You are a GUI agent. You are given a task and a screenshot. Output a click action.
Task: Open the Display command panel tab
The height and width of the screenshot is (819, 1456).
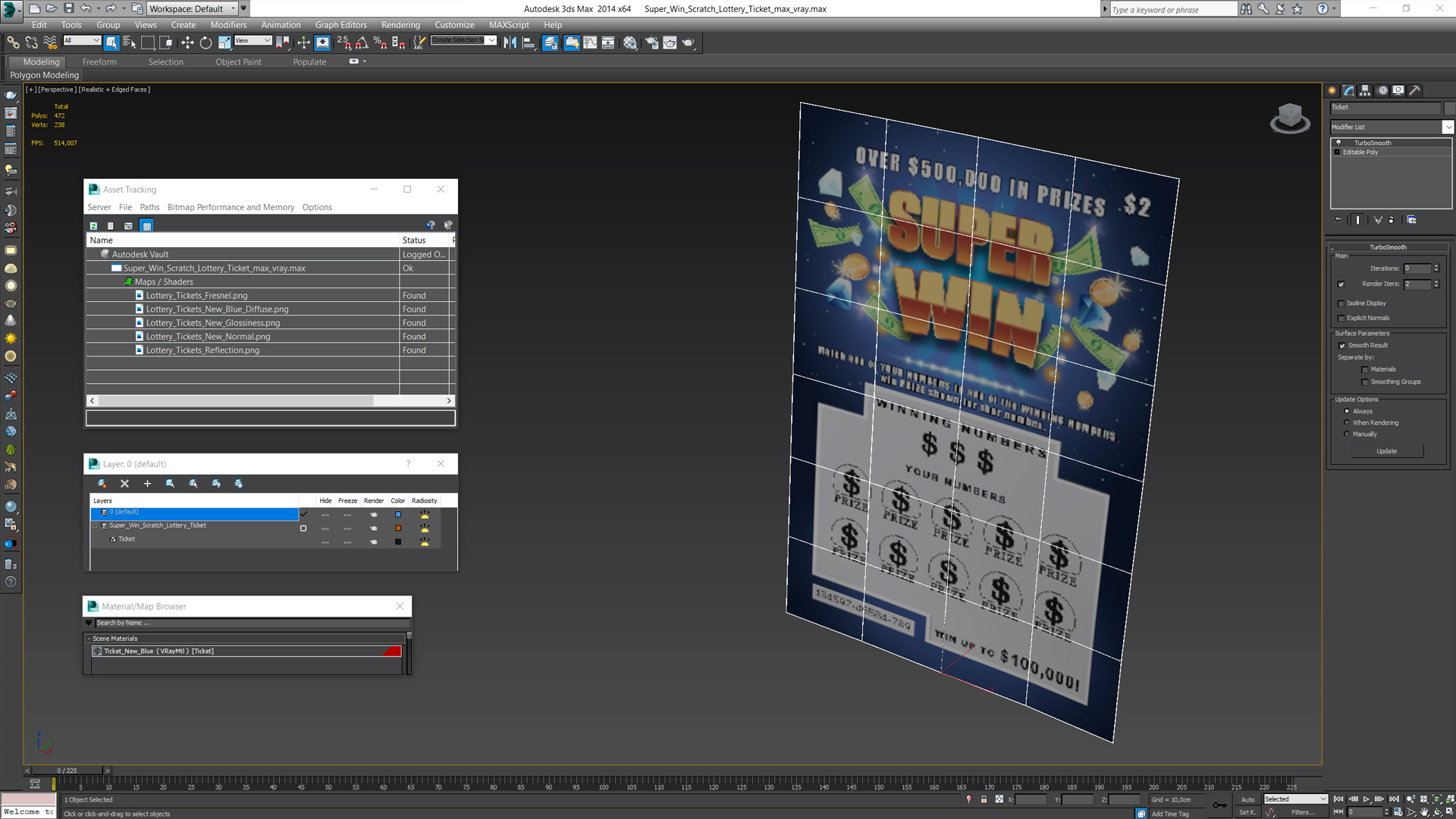tap(1398, 90)
